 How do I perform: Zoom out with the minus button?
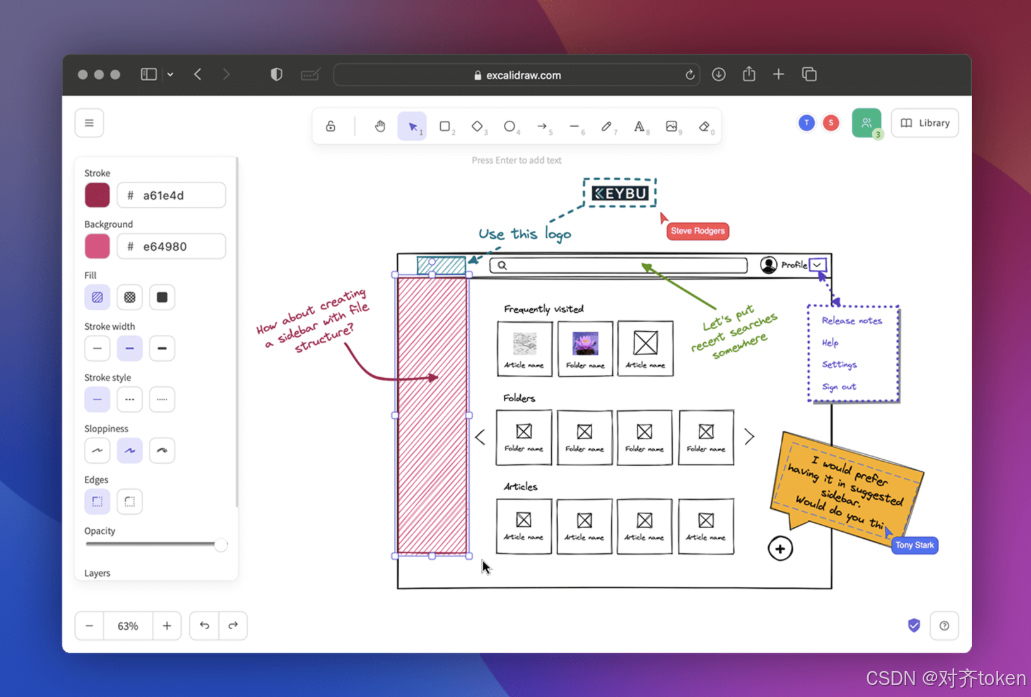[x=89, y=626]
